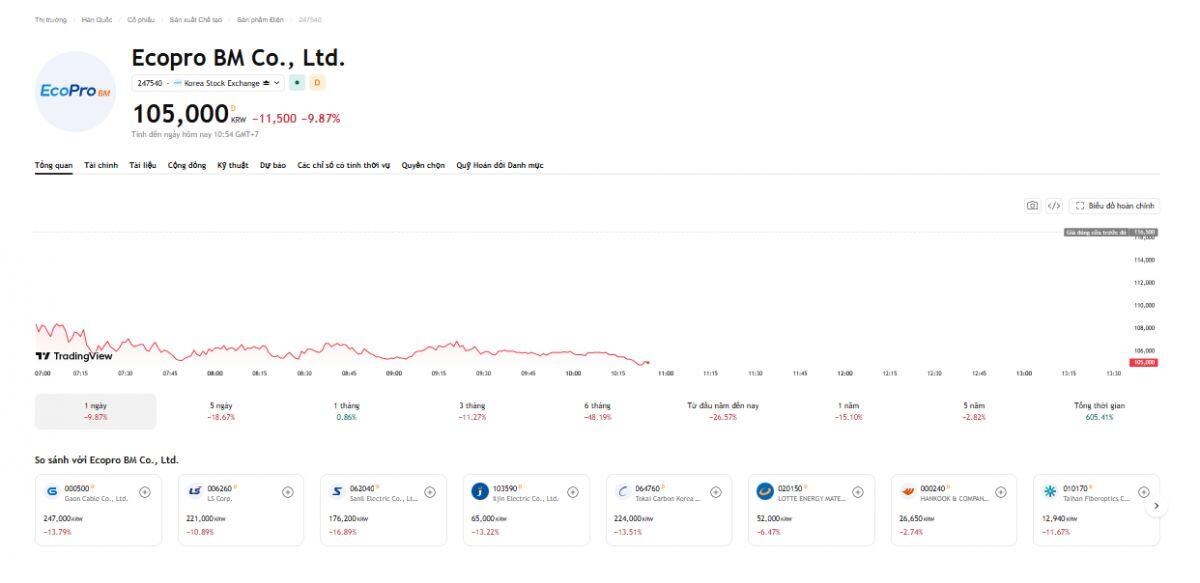Image resolution: width=1200 pixels, height=583 pixels.
Task: Open the Gaon Cable Co., Ltd. card
Action: [98, 510]
